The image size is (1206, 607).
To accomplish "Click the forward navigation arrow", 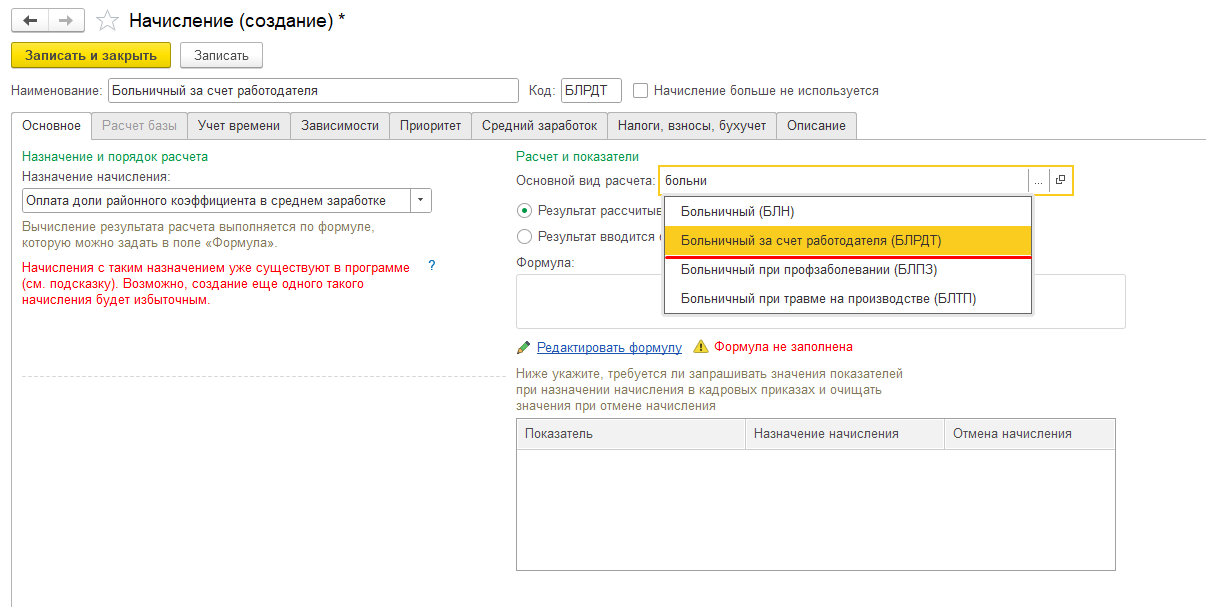I will coord(66,21).
